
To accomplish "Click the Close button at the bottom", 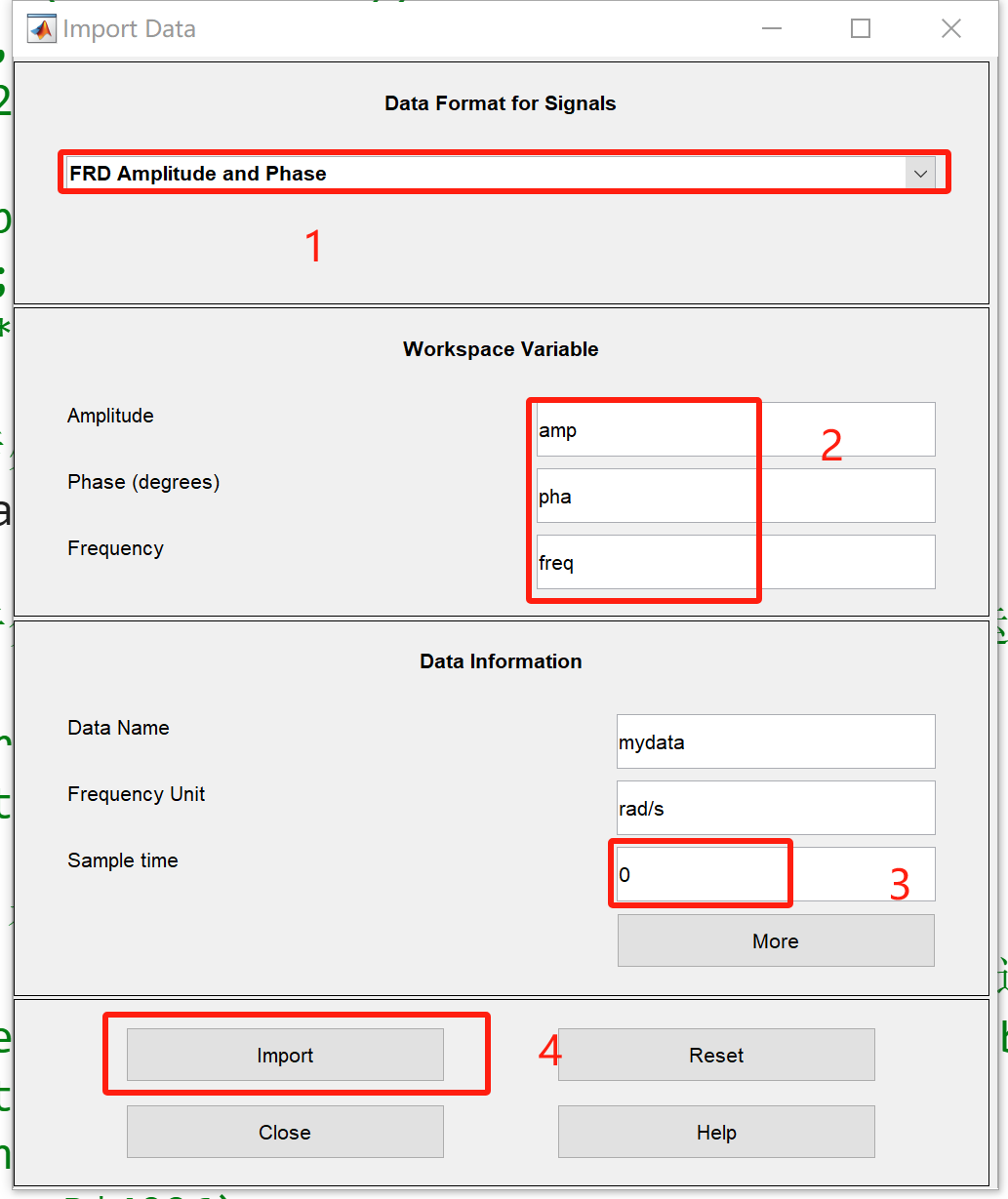I will pos(285,1132).
